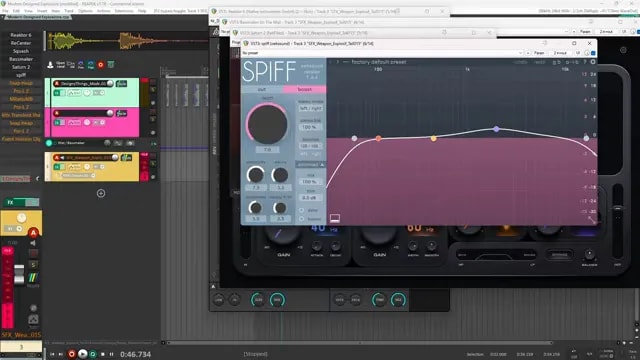Viewport: 640px width, 360px height.
Task: Select Spiff cut mode tab
Action: click(262, 89)
